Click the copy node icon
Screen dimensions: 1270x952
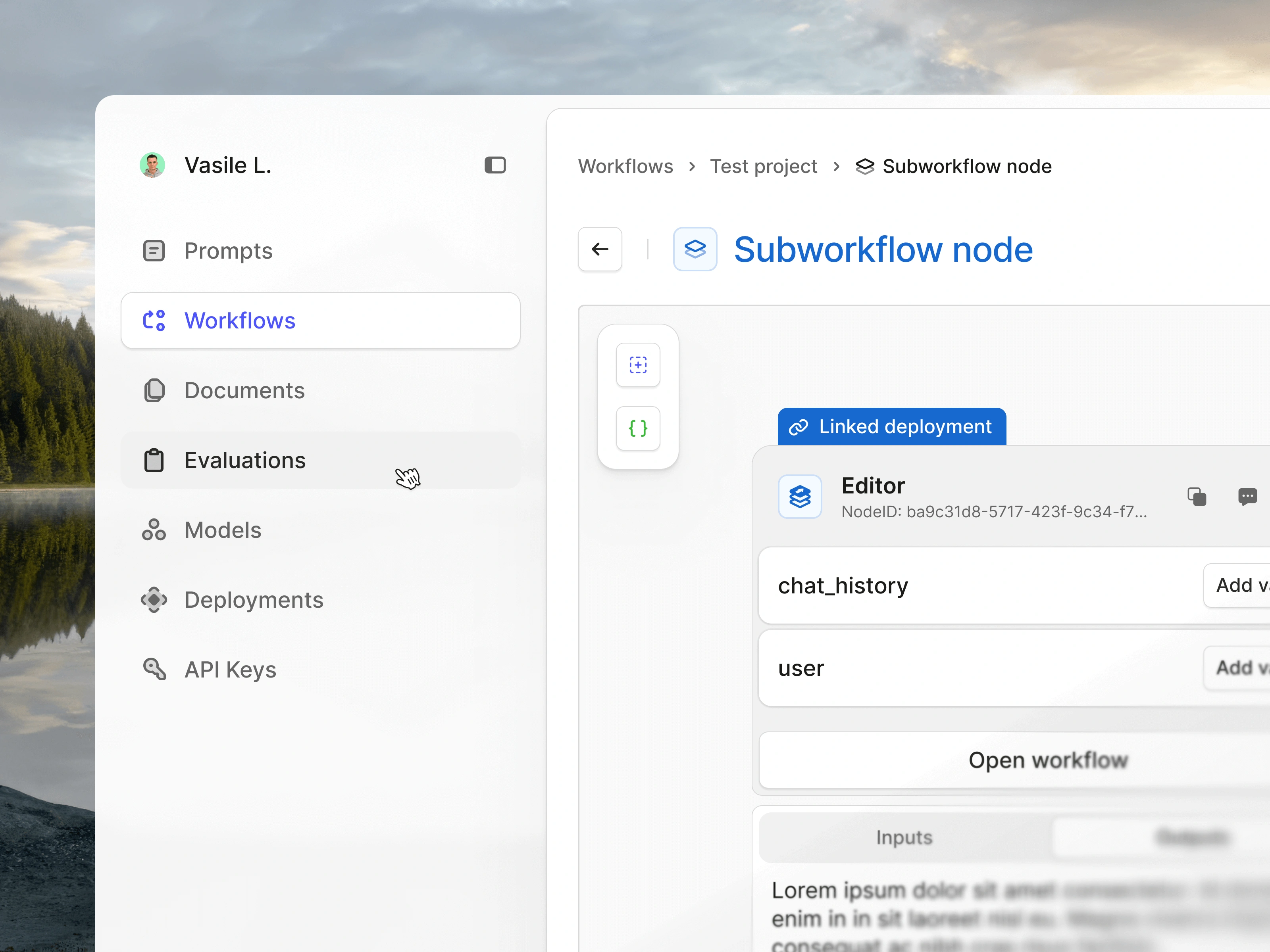coord(1197,496)
